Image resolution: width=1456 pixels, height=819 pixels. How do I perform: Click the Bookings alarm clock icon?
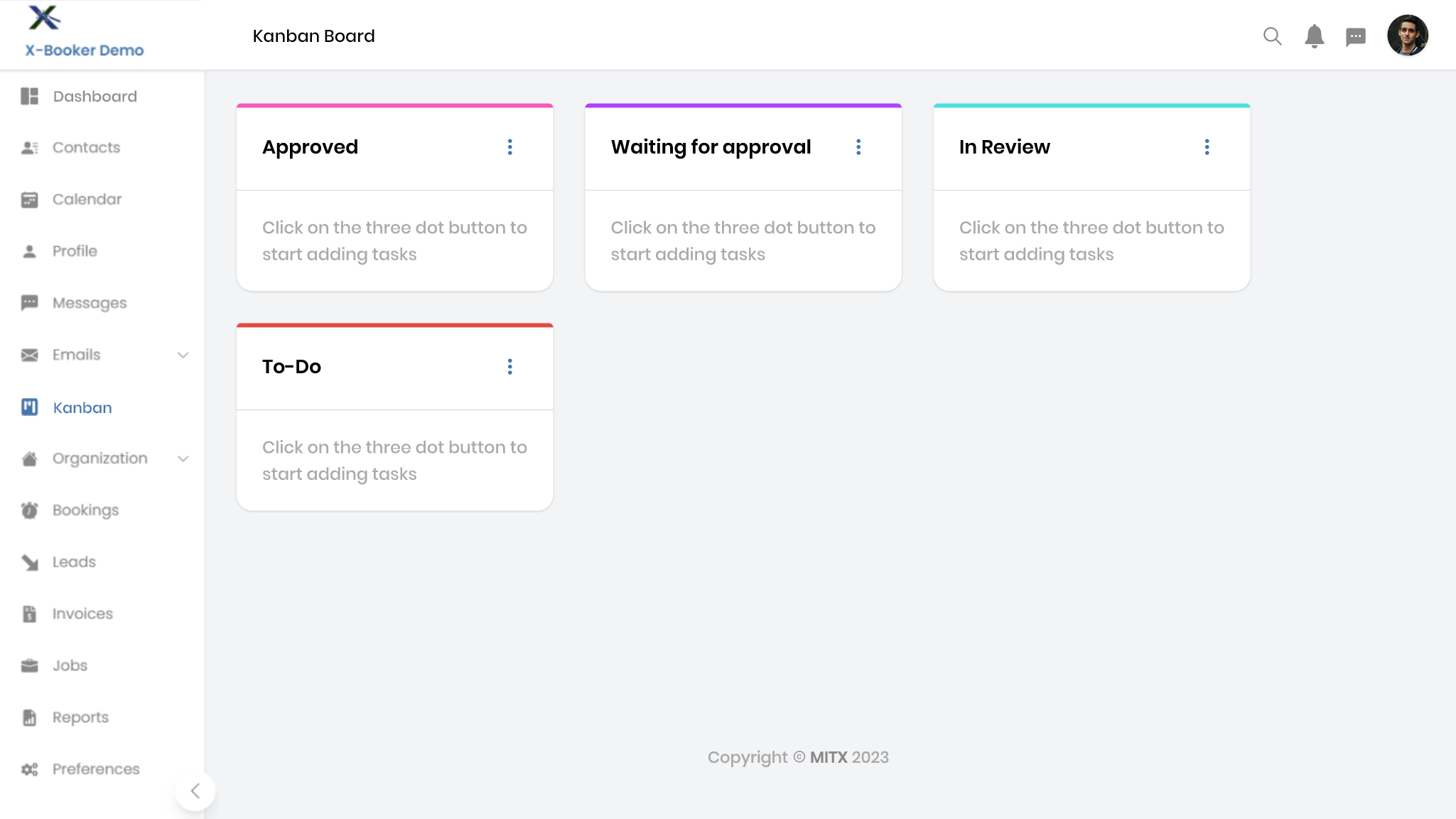tap(29, 510)
